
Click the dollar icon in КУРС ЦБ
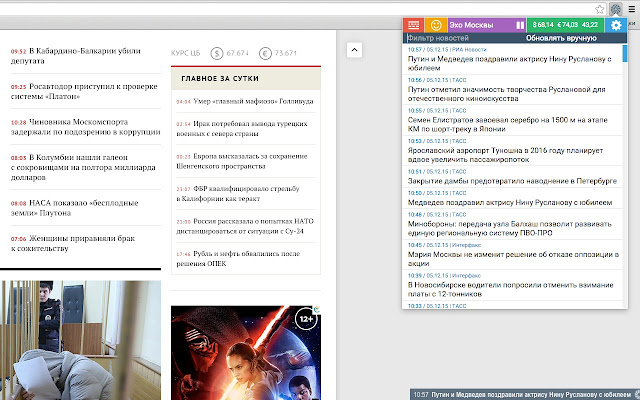click(x=217, y=53)
